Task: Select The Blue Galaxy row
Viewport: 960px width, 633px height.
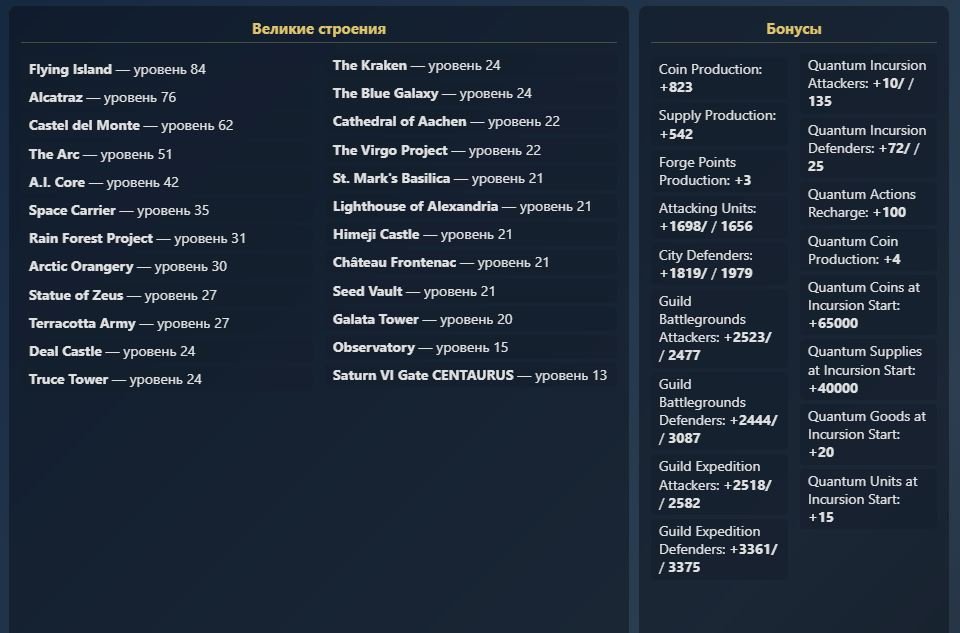Action: (432, 94)
